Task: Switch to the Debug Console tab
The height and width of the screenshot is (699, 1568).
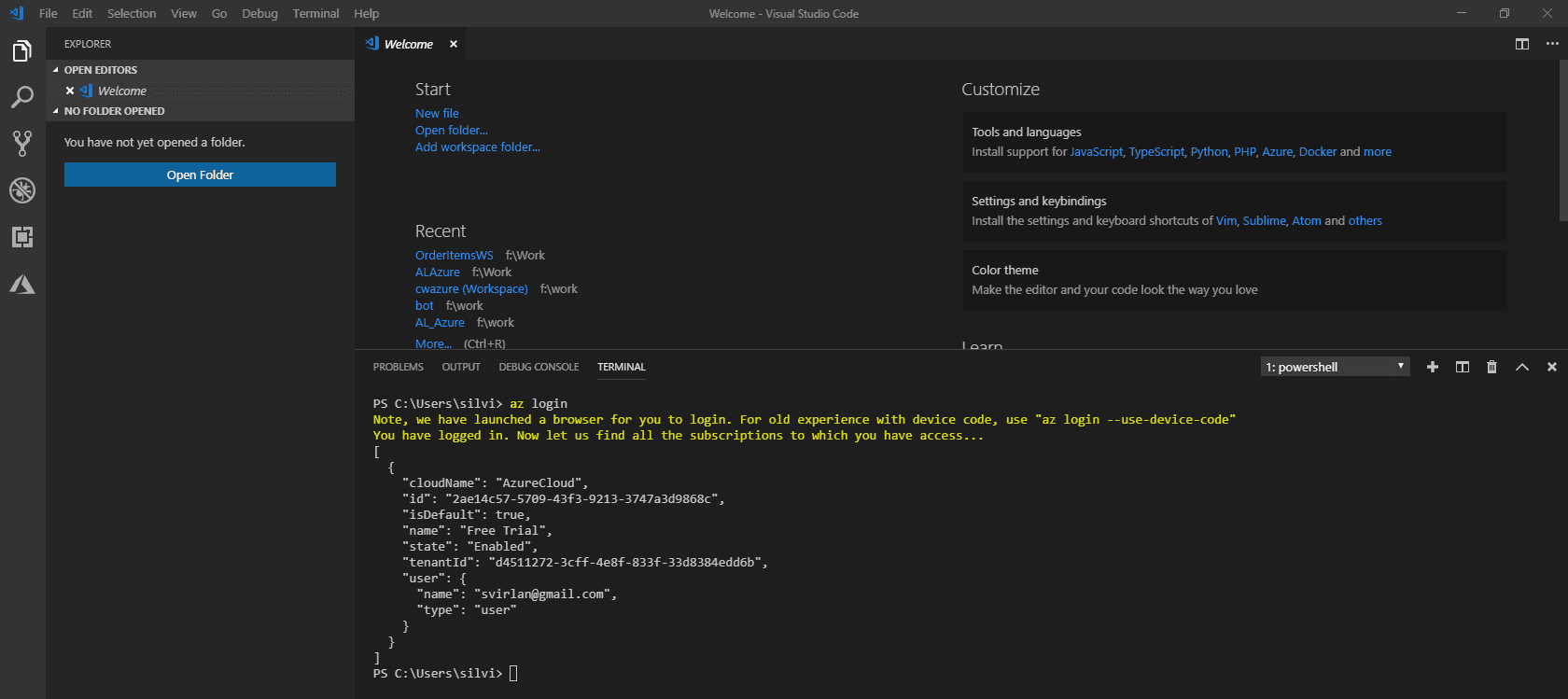Action: (539, 367)
